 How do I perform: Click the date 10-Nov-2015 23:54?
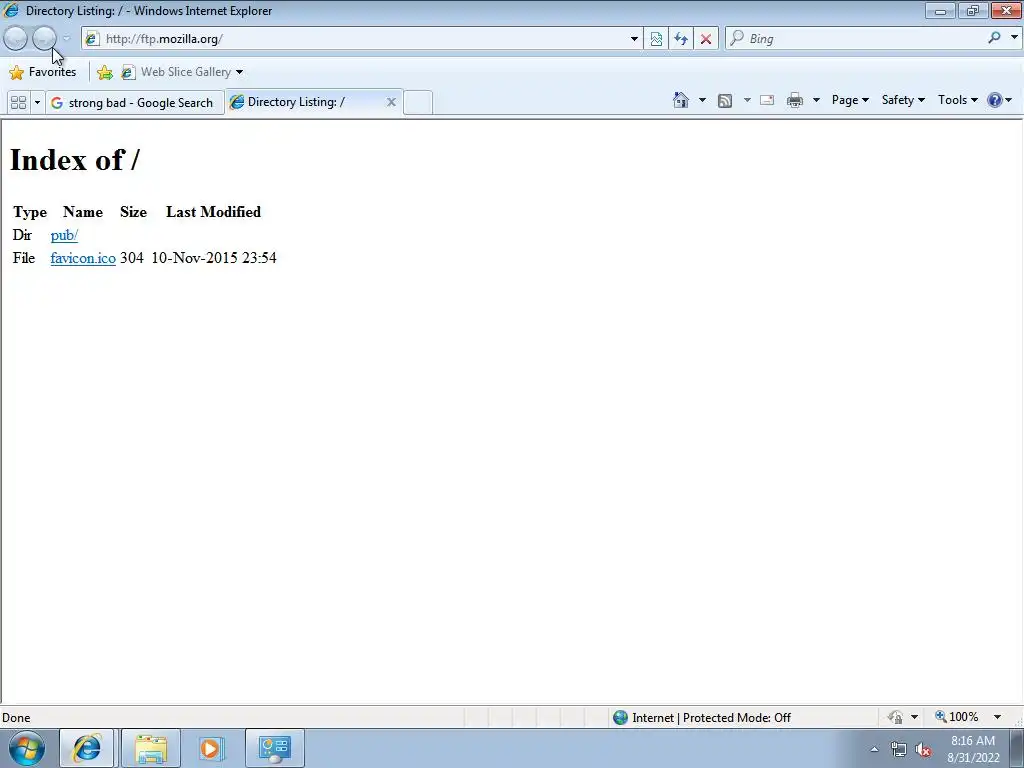[214, 258]
